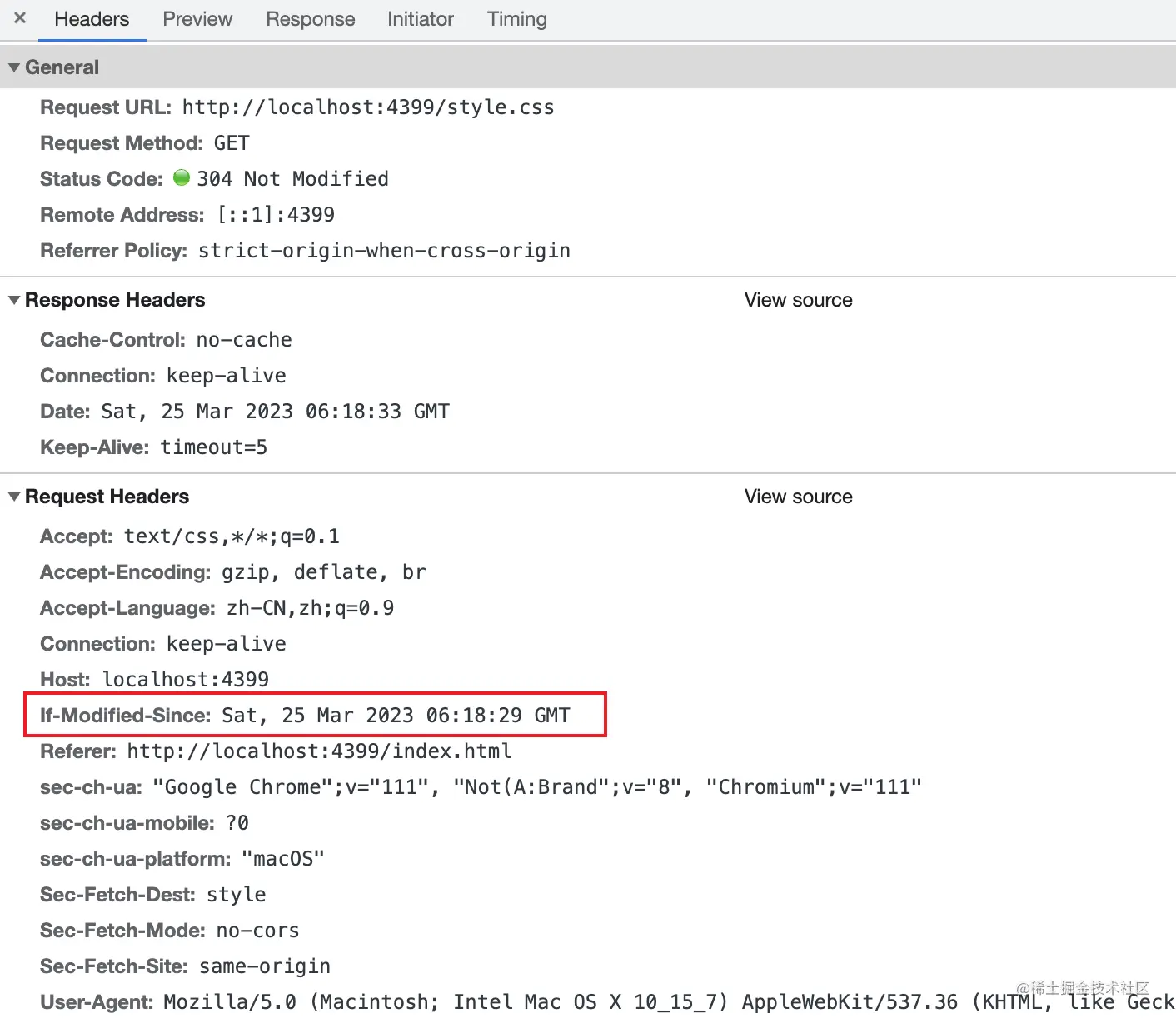
Task: Click the Accept-Encoding value gzip, deflate, br
Action: (324, 572)
